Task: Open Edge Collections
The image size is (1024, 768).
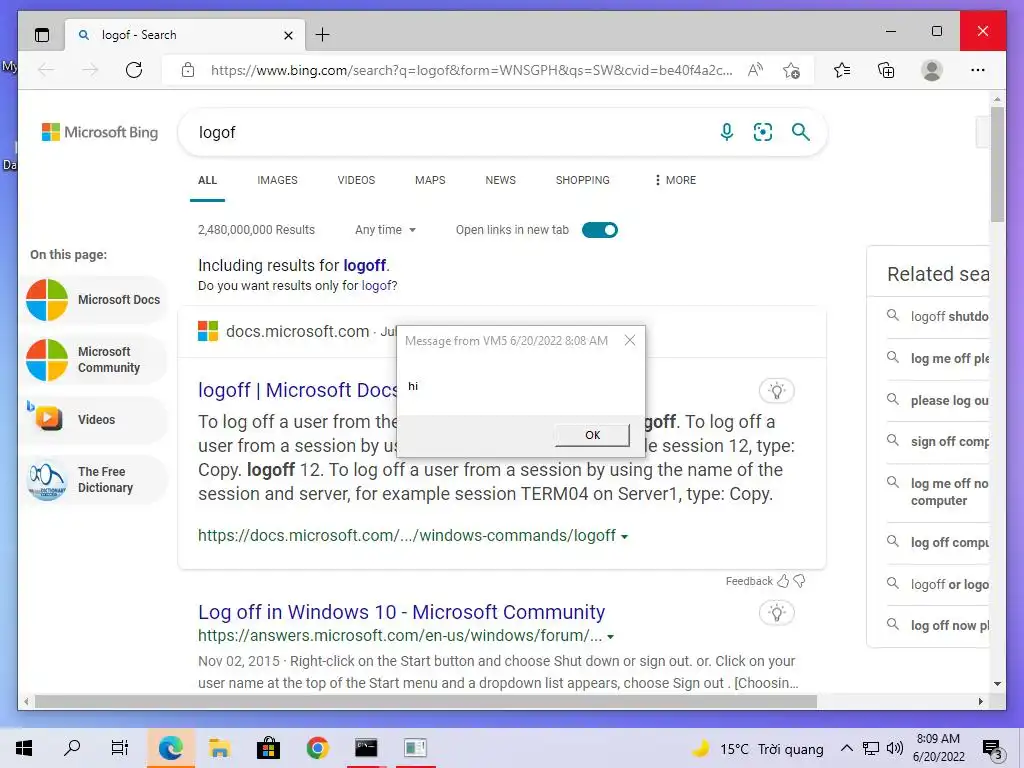Action: (x=886, y=70)
